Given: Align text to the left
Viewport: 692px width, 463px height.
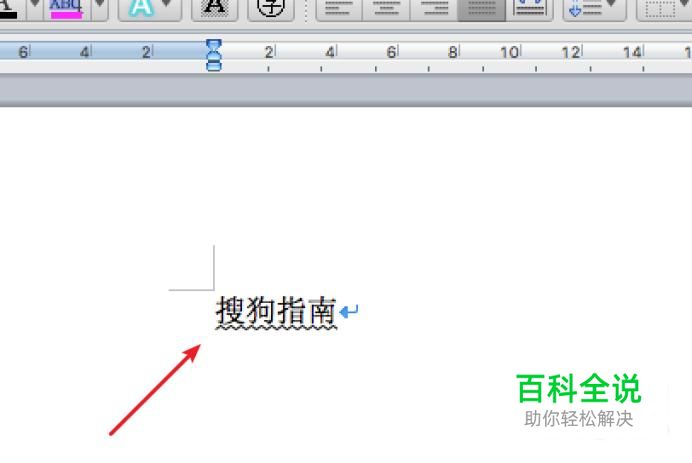Looking at the screenshot, I should point(339,9).
